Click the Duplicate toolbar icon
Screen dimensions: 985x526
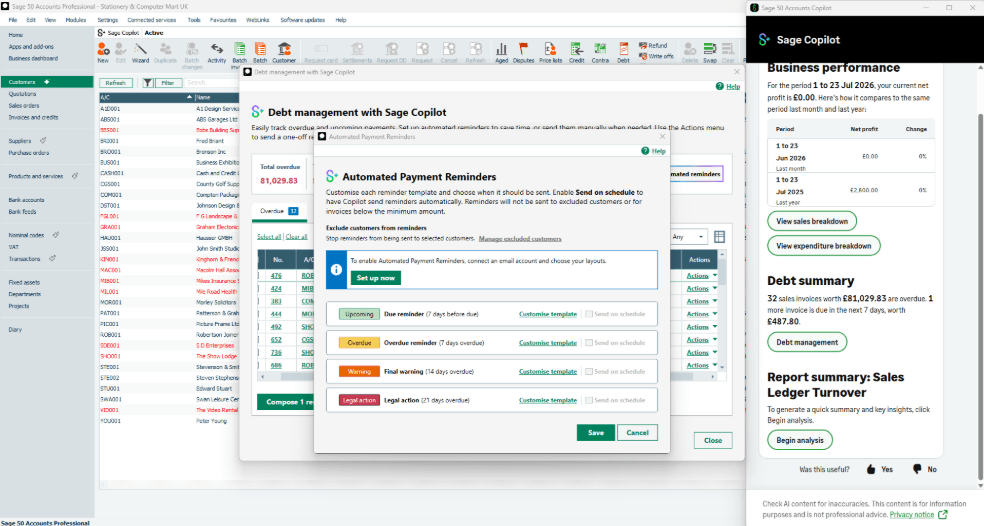(x=165, y=52)
